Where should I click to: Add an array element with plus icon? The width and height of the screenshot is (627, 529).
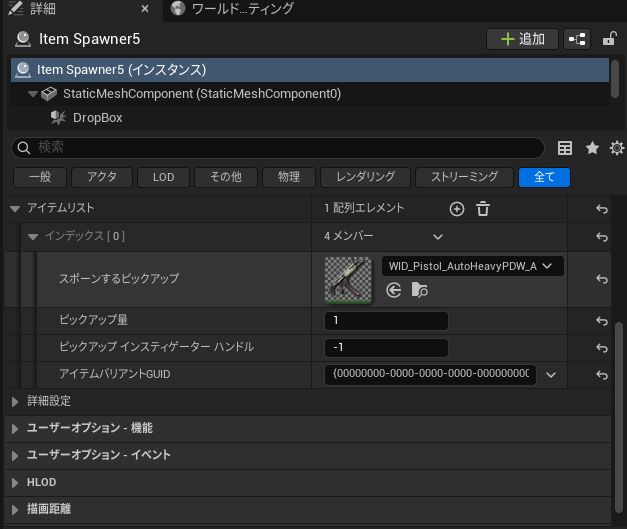point(457,209)
